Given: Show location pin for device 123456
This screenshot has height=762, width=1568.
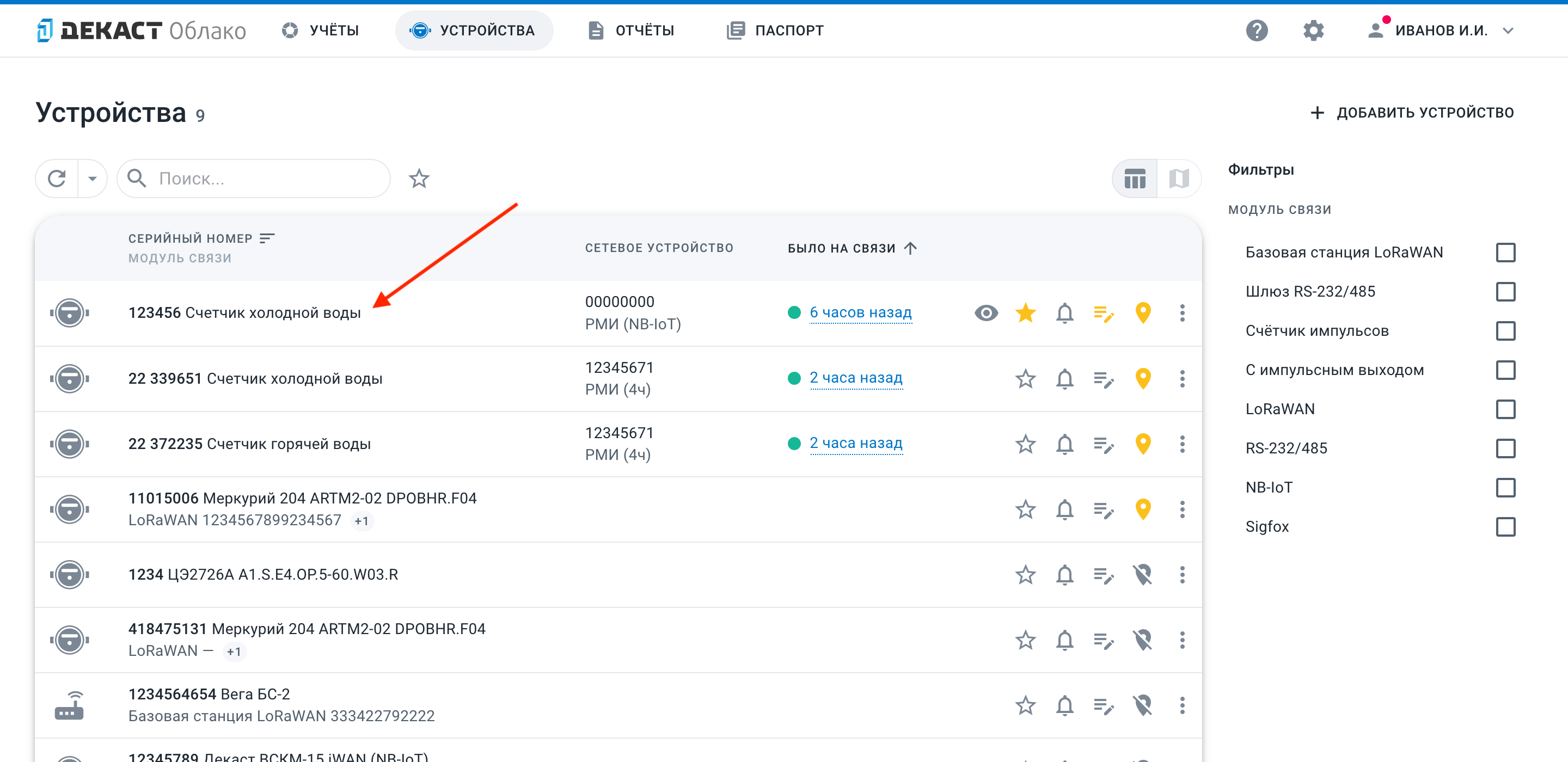Looking at the screenshot, I should (x=1143, y=313).
